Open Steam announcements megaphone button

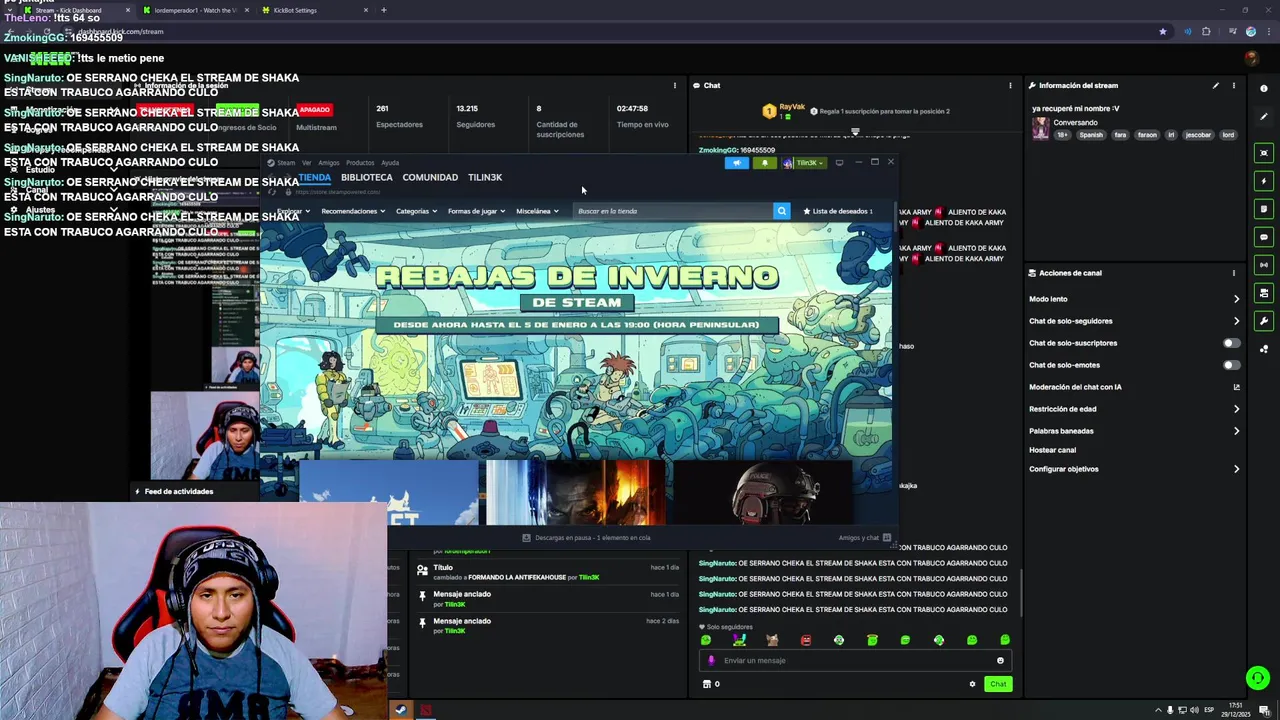pos(737,163)
